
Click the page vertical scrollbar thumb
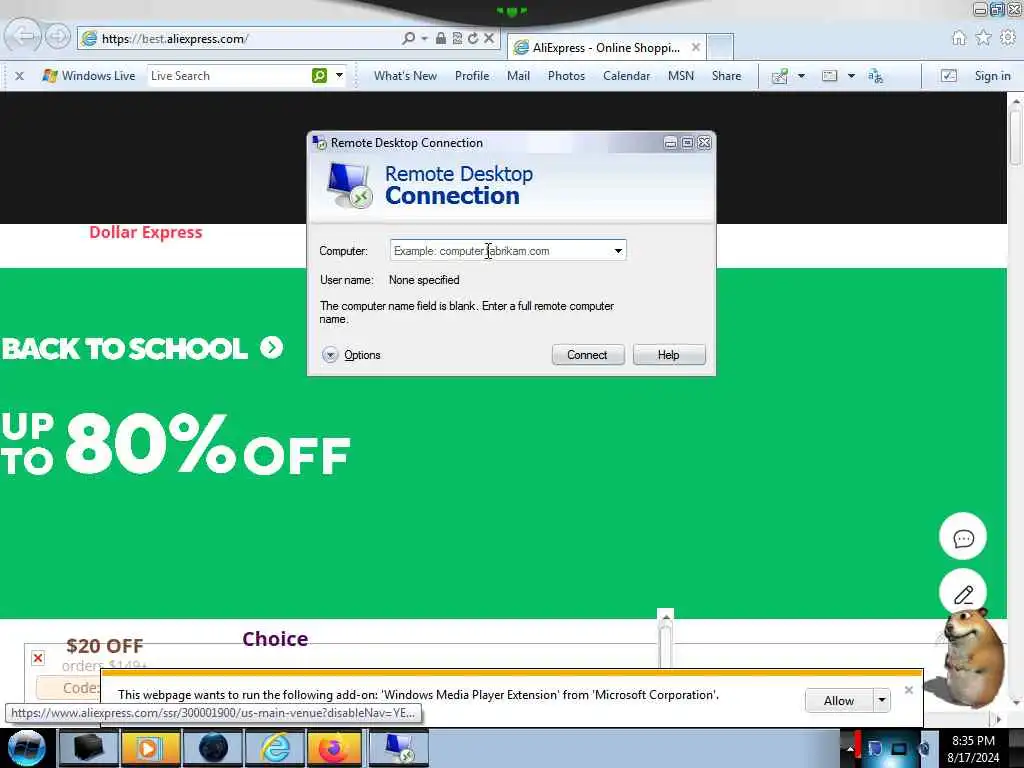pyautogui.click(x=1015, y=138)
